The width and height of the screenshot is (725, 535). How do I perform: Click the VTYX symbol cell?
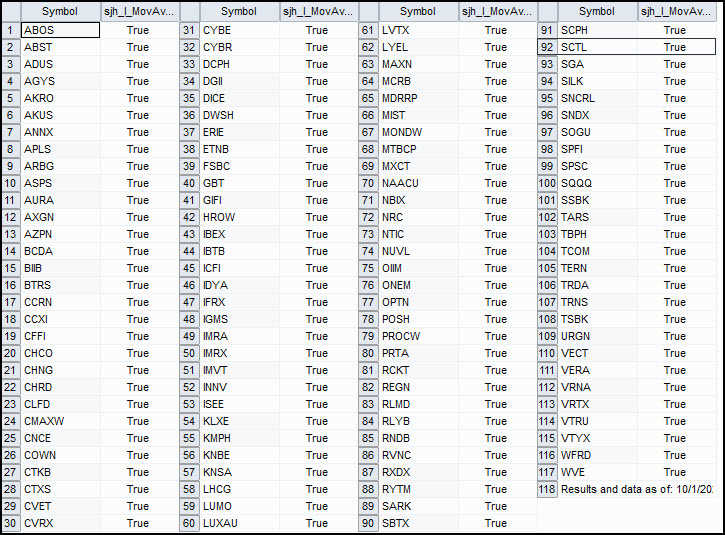(597, 438)
